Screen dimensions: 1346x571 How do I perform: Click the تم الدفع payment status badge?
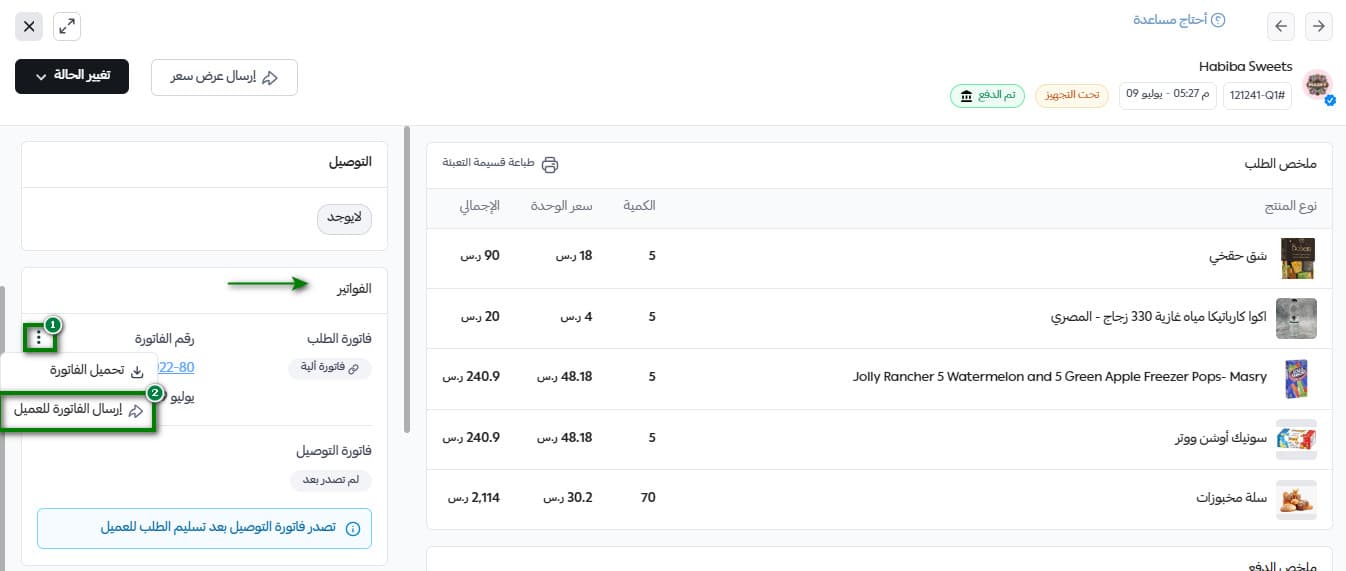(987, 96)
